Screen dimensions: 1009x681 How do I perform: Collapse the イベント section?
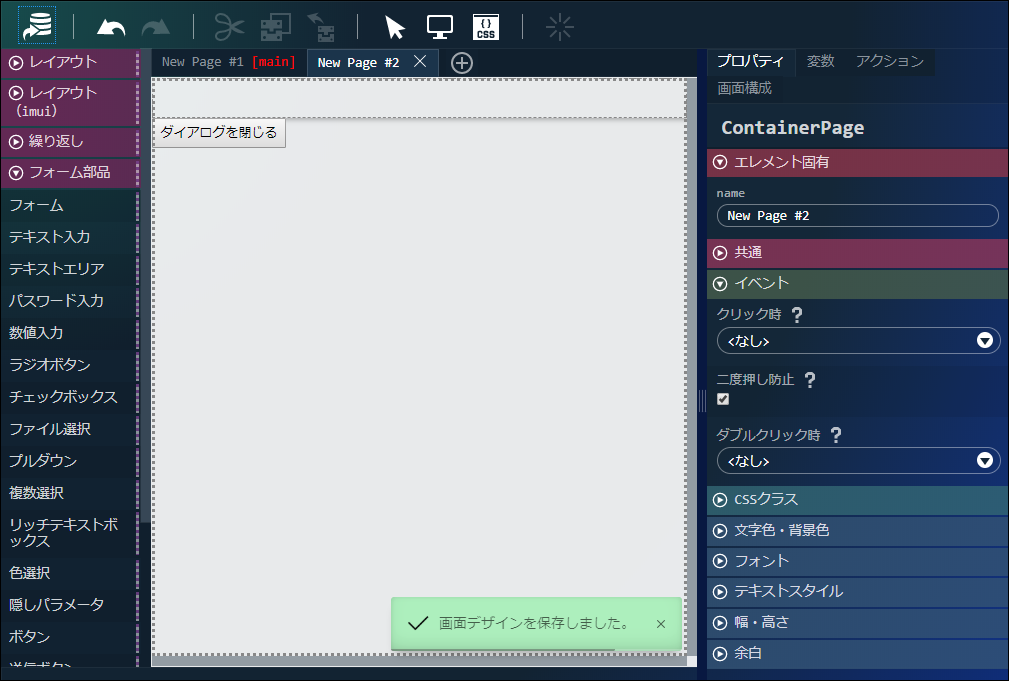[x=857, y=284]
